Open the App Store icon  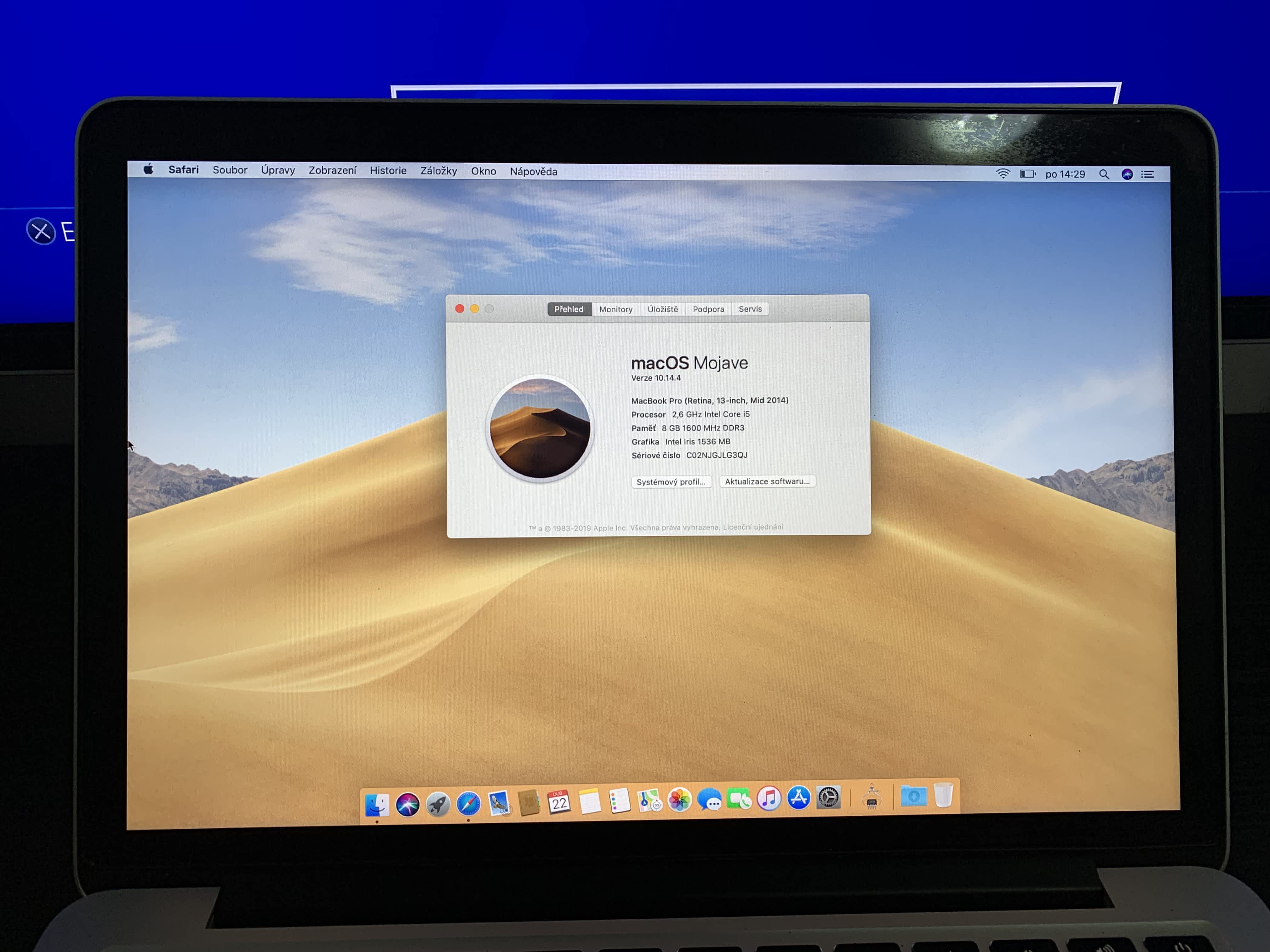(x=798, y=798)
